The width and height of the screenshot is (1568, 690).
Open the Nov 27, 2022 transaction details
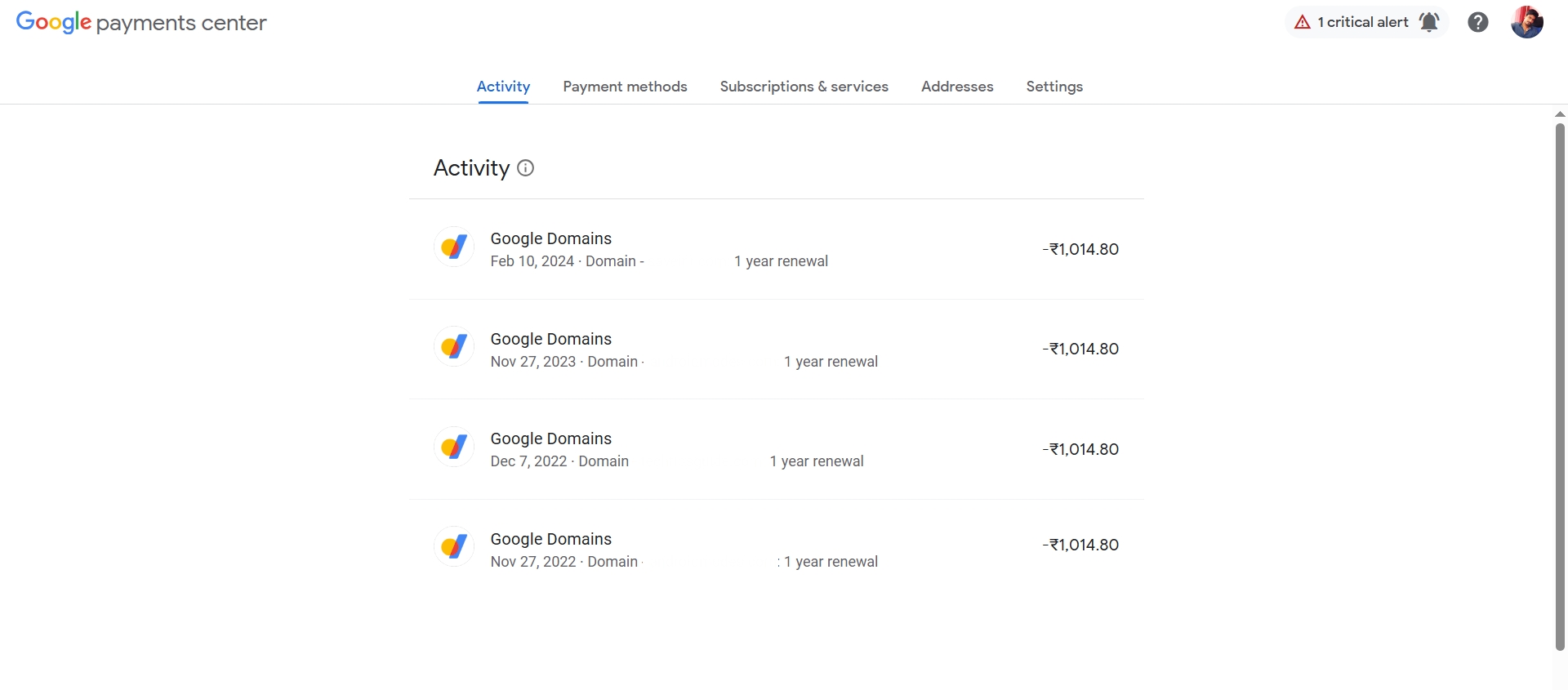click(776, 550)
